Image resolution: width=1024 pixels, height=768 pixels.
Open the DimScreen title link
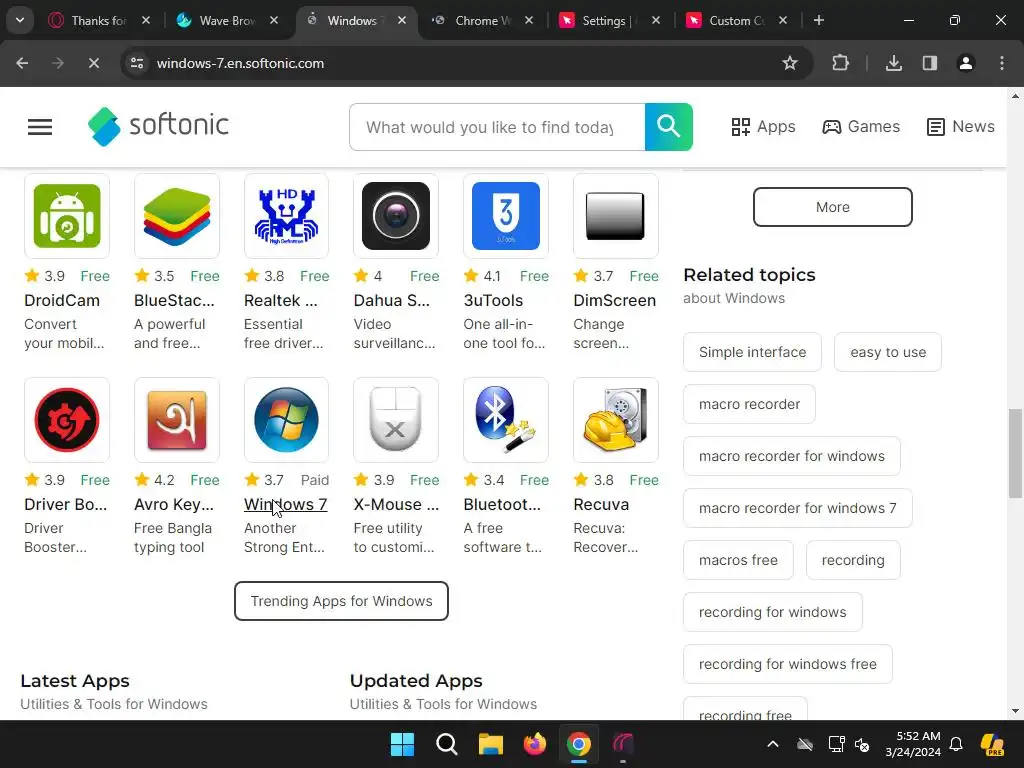615,300
